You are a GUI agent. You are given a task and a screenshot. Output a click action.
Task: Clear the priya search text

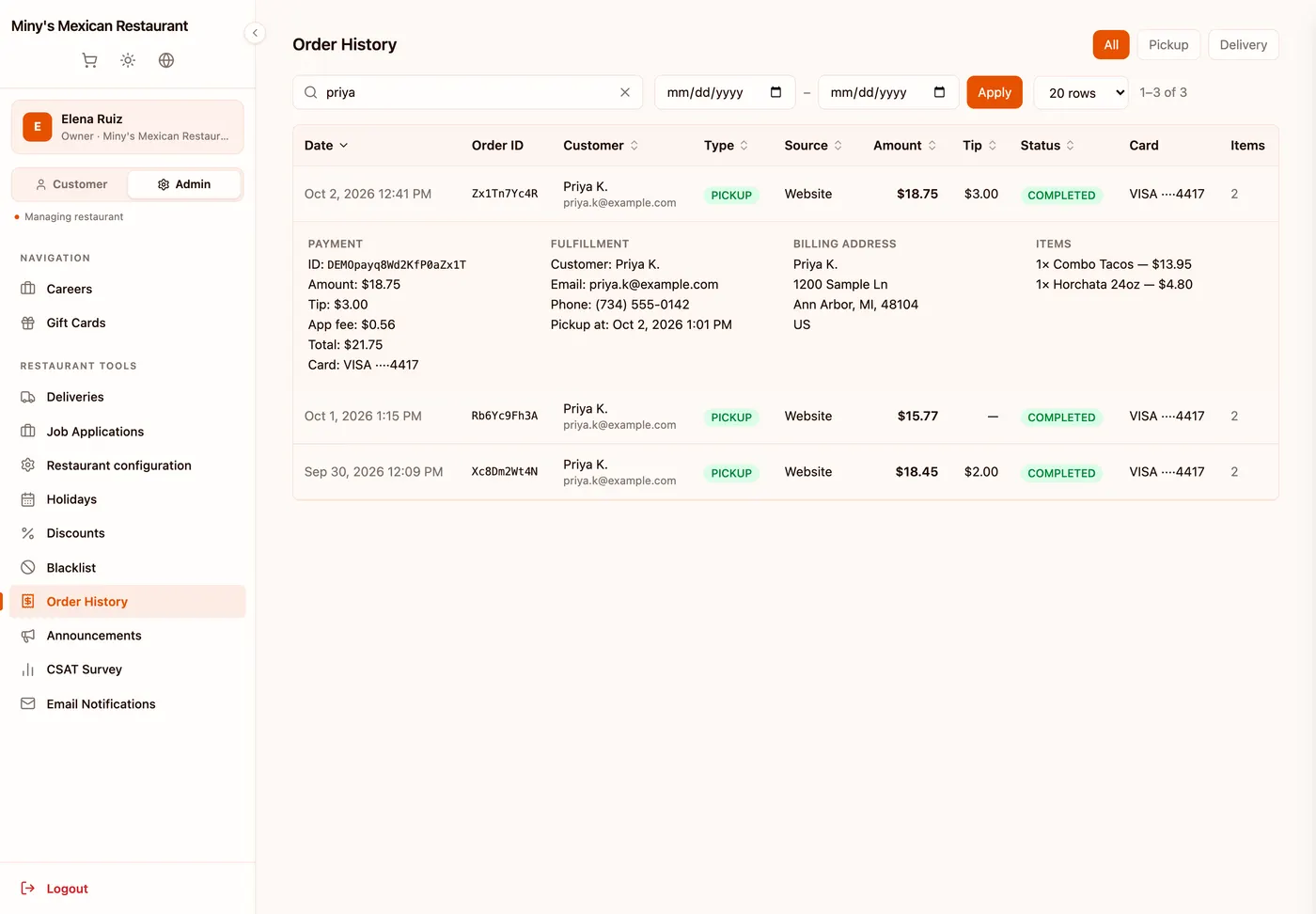(x=625, y=92)
